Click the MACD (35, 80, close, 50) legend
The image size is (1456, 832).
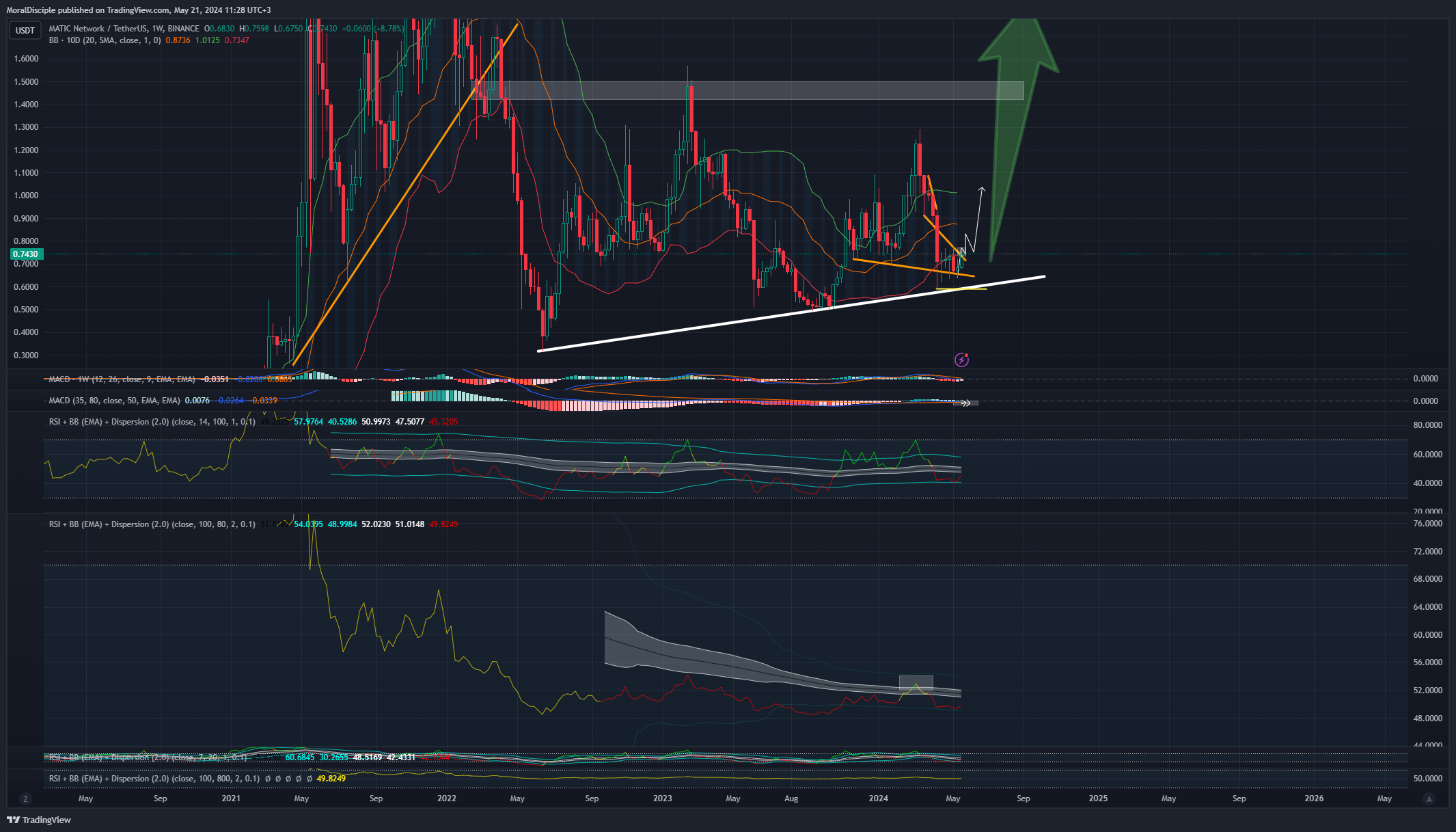coord(114,401)
